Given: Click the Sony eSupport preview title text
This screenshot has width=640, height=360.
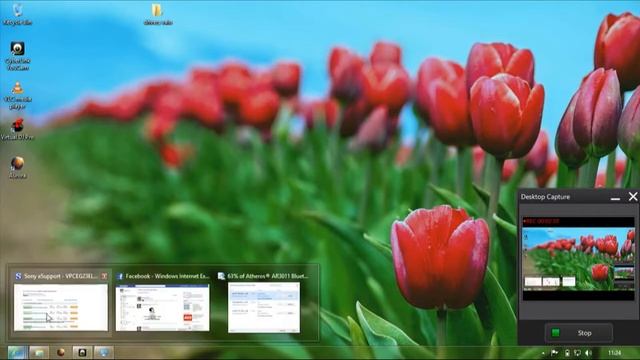Looking at the screenshot, I should [x=60, y=276].
